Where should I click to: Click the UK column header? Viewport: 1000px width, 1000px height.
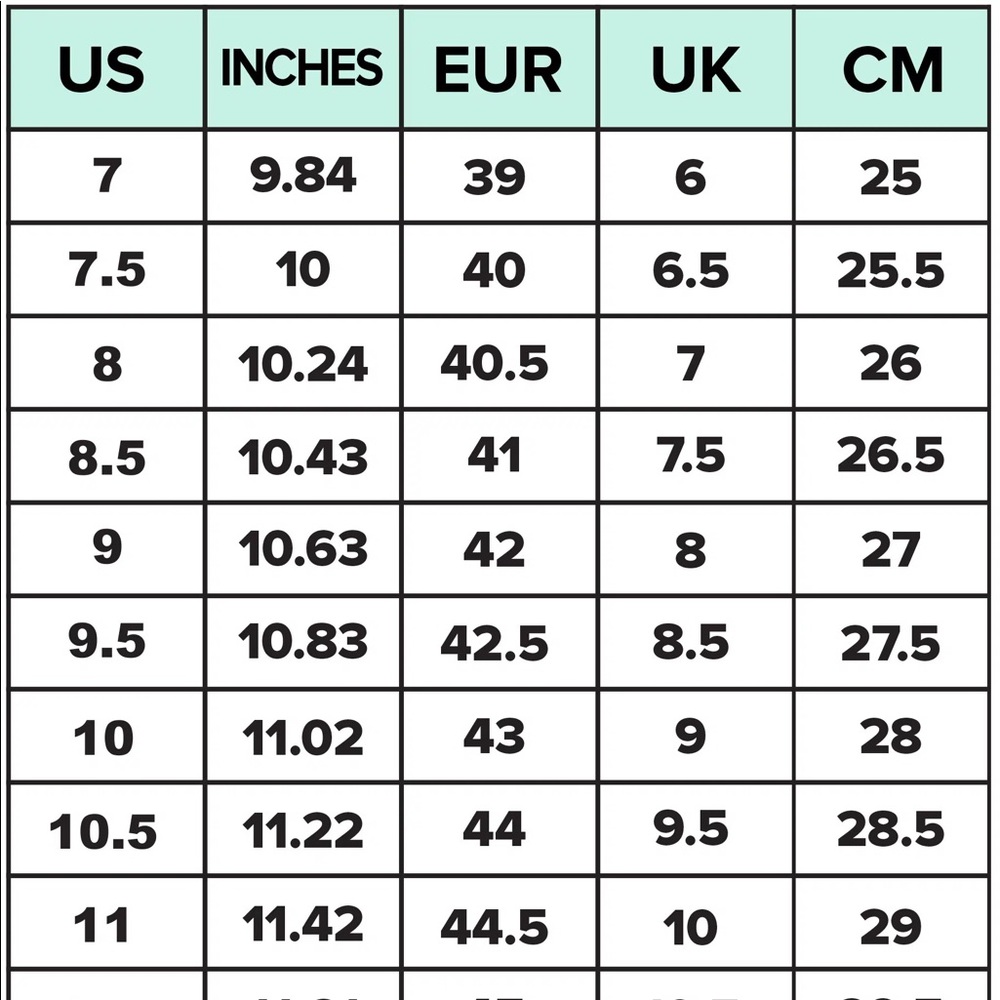pyautogui.click(x=695, y=70)
